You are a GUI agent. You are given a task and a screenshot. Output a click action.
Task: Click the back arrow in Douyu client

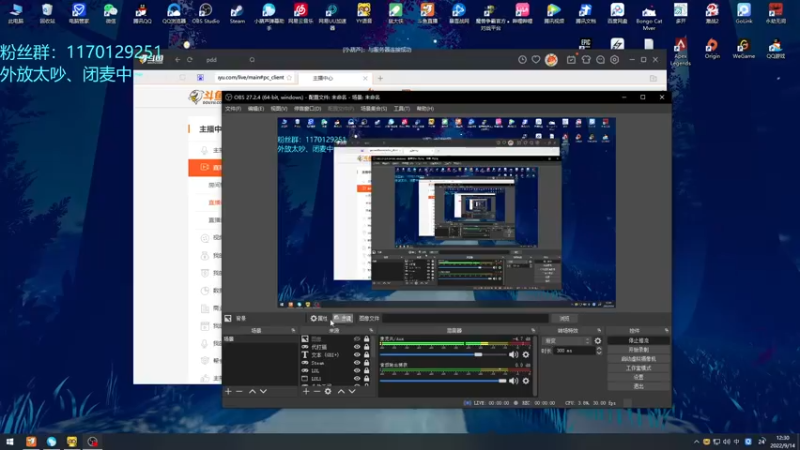coord(178,60)
